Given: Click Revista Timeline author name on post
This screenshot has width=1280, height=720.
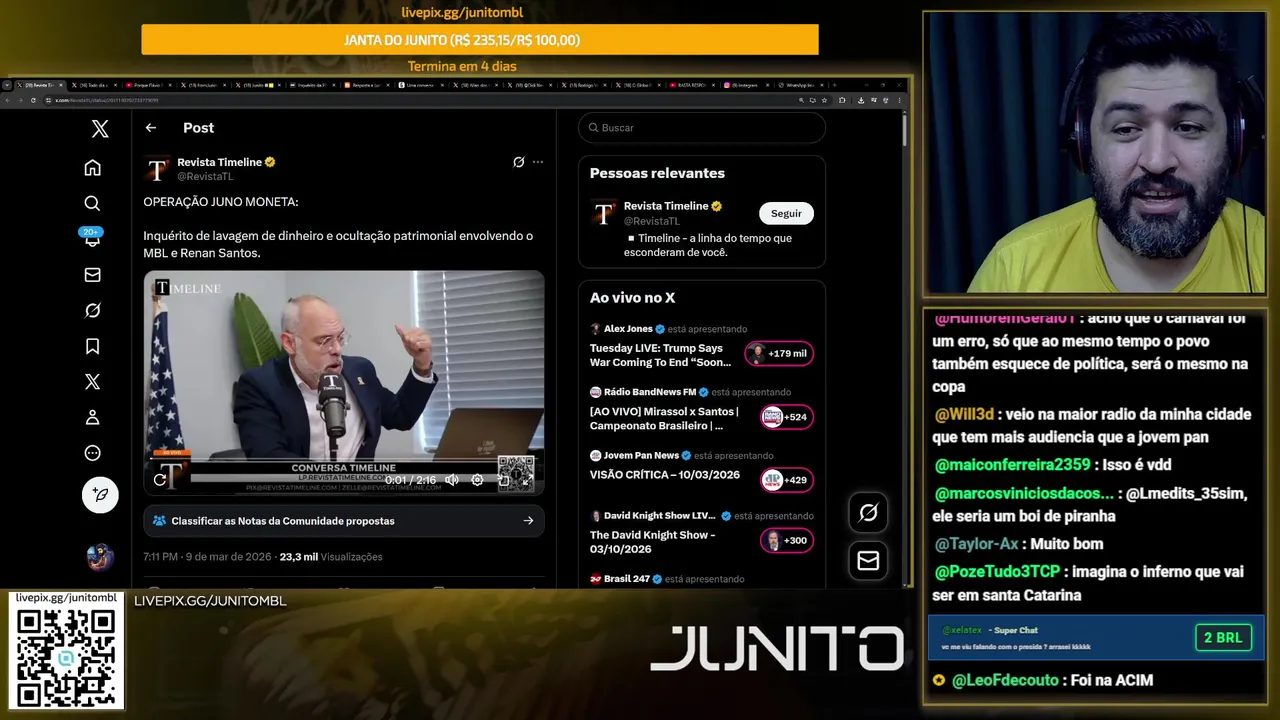Looking at the screenshot, I should point(219,162).
